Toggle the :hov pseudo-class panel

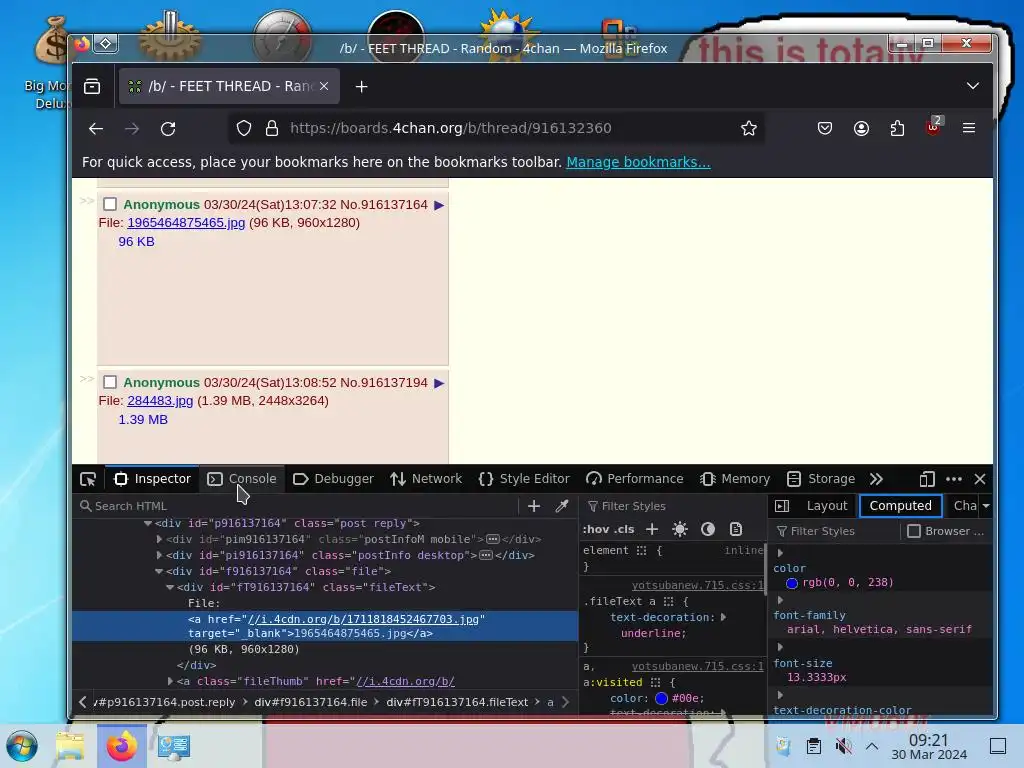pos(594,529)
